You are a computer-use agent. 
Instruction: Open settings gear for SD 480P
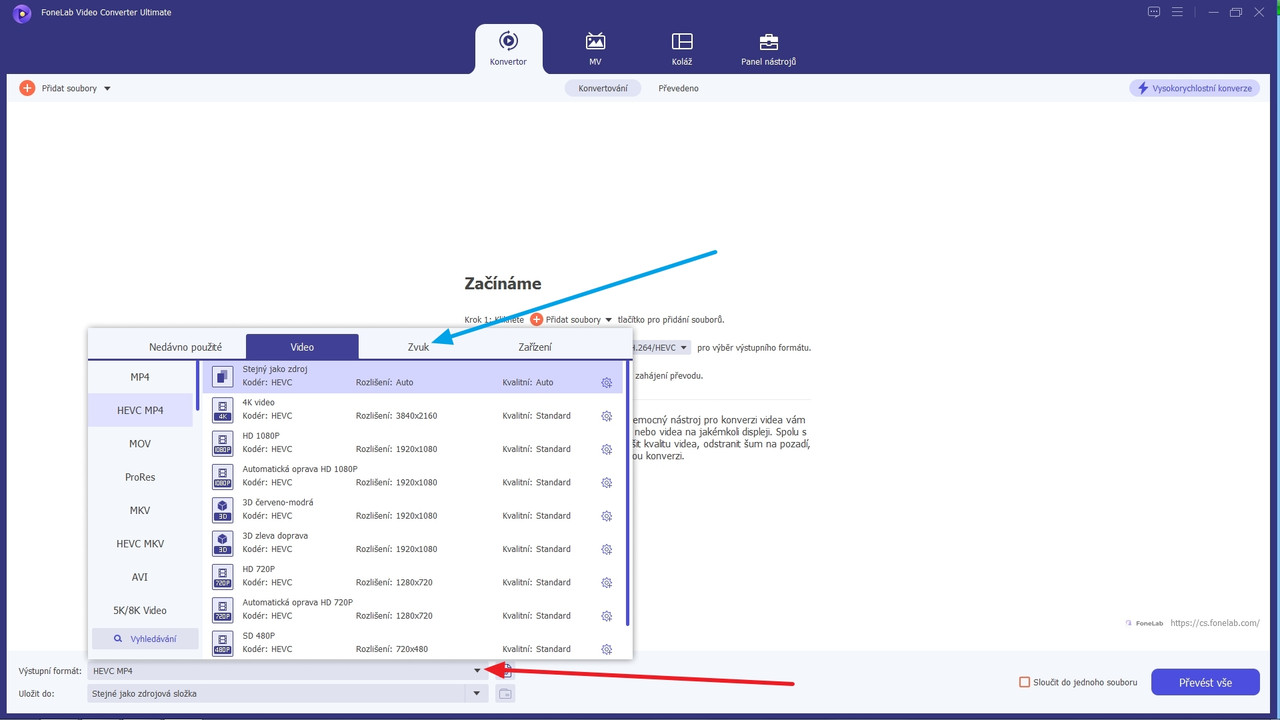point(606,649)
